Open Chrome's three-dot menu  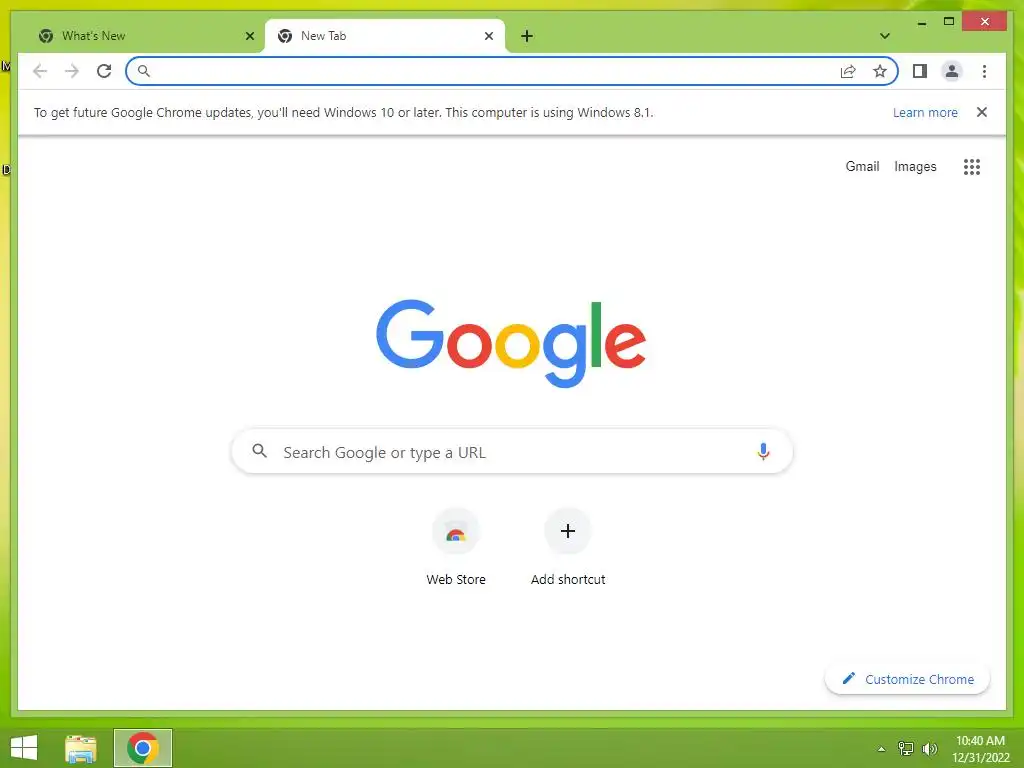984,71
